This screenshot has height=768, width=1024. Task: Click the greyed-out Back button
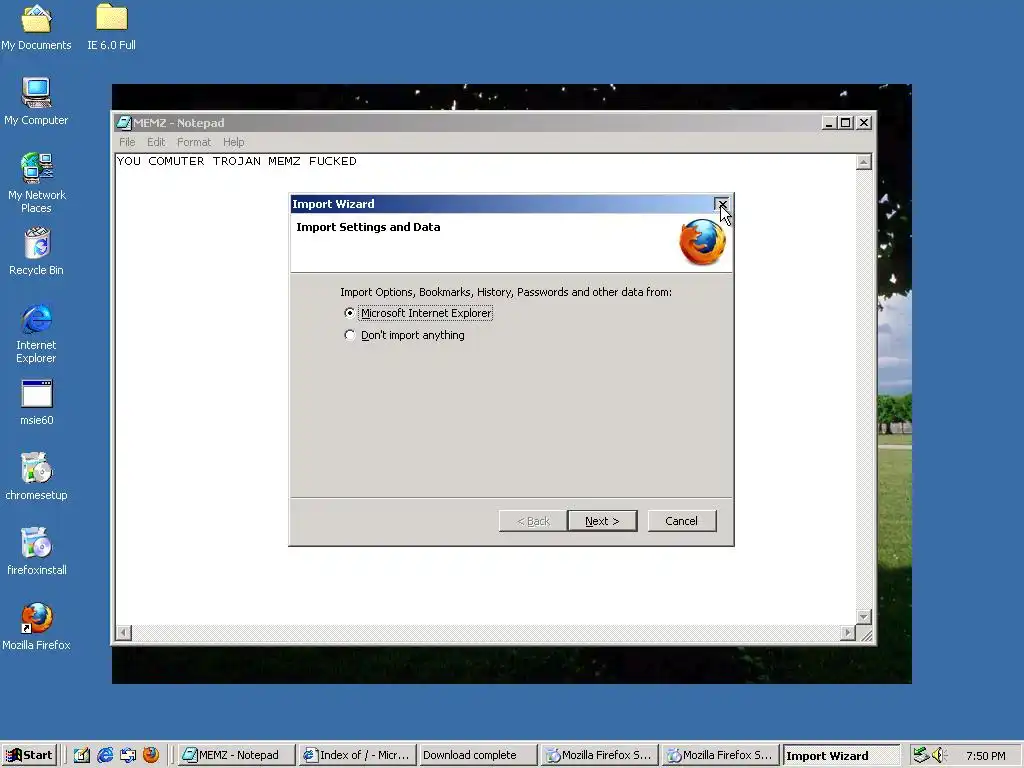(533, 521)
